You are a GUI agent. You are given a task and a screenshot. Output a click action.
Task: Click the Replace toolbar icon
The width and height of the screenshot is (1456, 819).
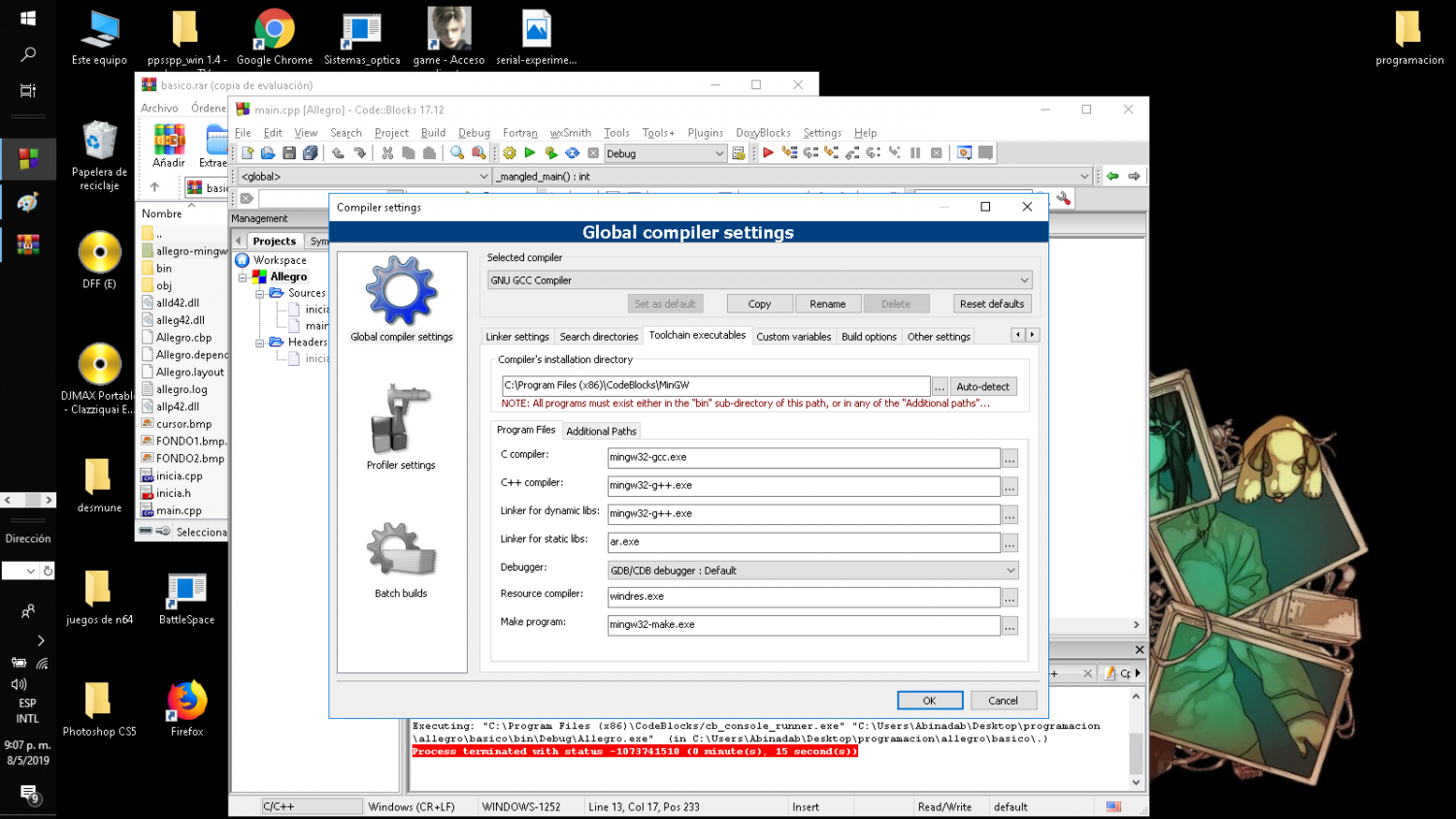479,153
